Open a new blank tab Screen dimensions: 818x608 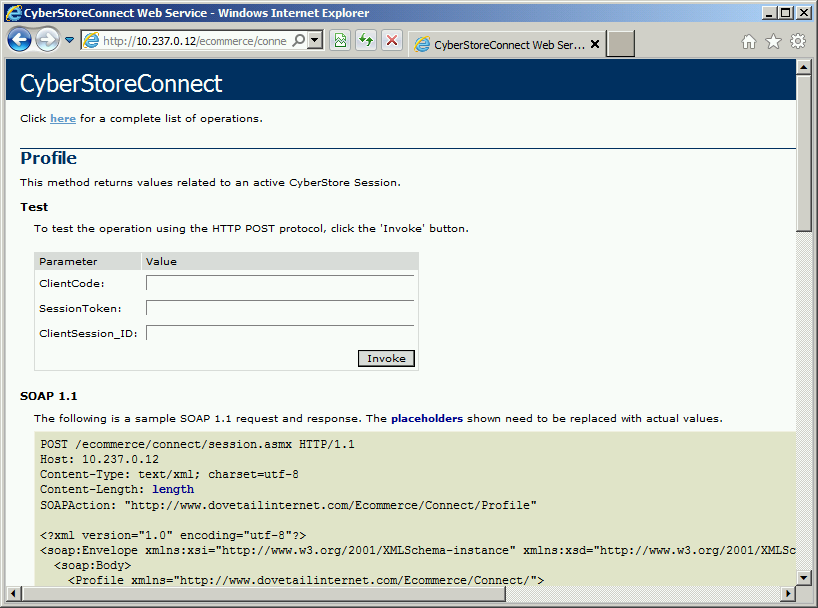621,45
